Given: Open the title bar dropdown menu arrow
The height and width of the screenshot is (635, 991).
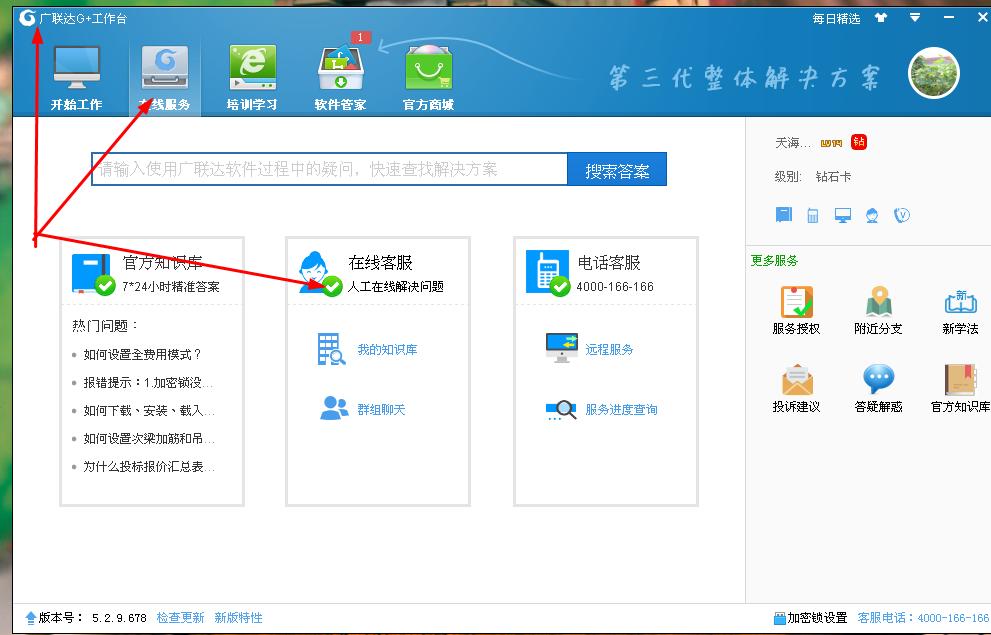Looking at the screenshot, I should (915, 18).
